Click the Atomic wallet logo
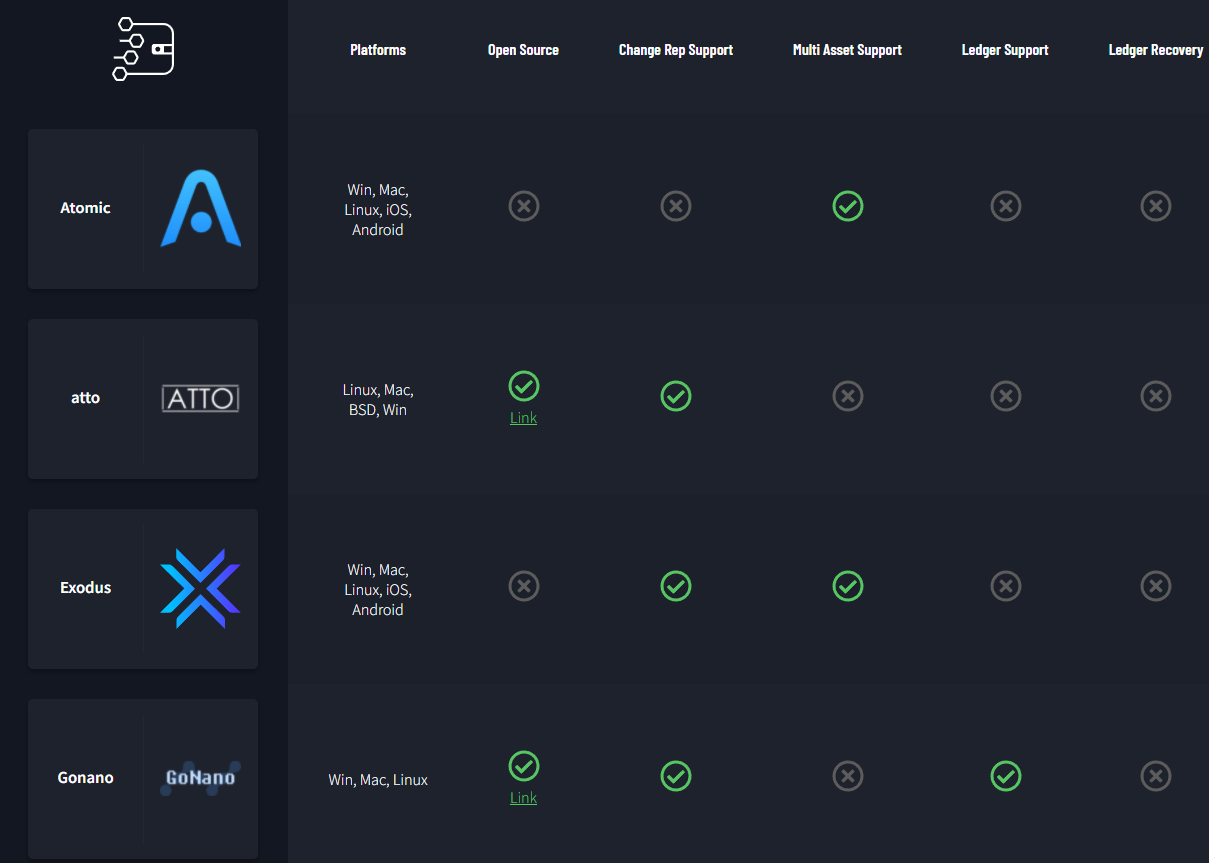This screenshot has width=1209, height=863. tap(201, 208)
